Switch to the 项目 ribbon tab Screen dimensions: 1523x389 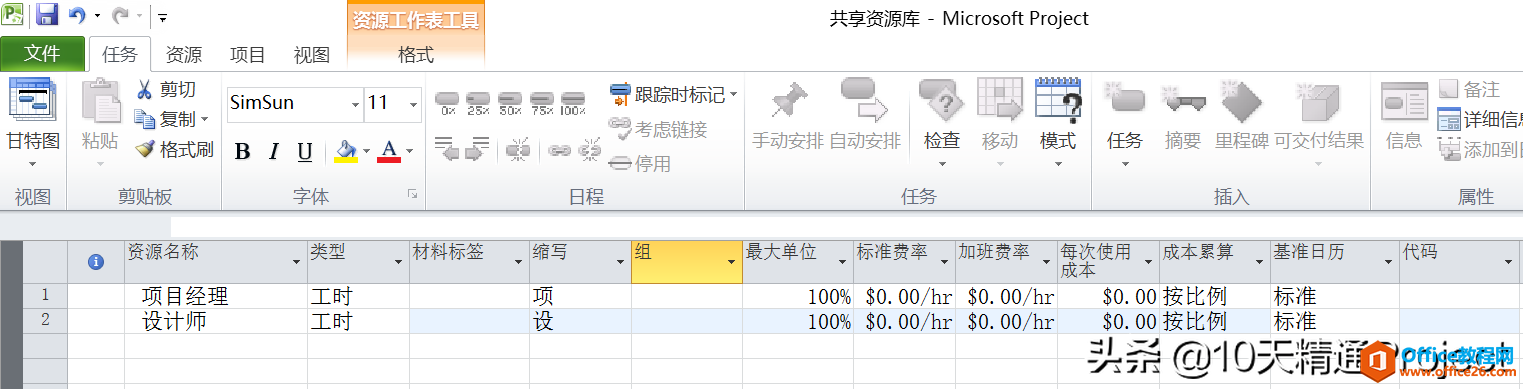tap(248, 55)
